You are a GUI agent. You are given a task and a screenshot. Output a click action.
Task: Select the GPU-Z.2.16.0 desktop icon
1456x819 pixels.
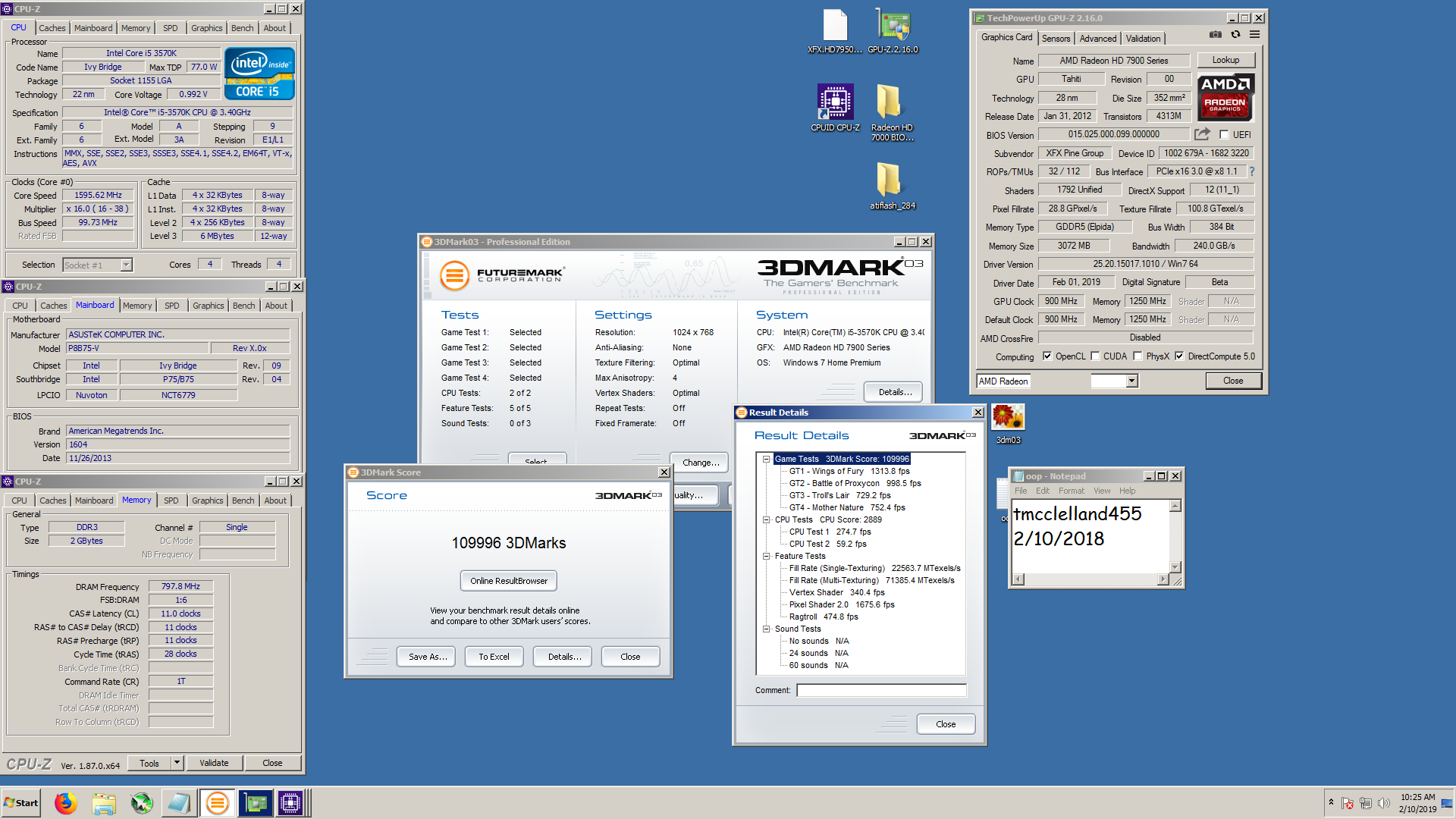coord(893,31)
